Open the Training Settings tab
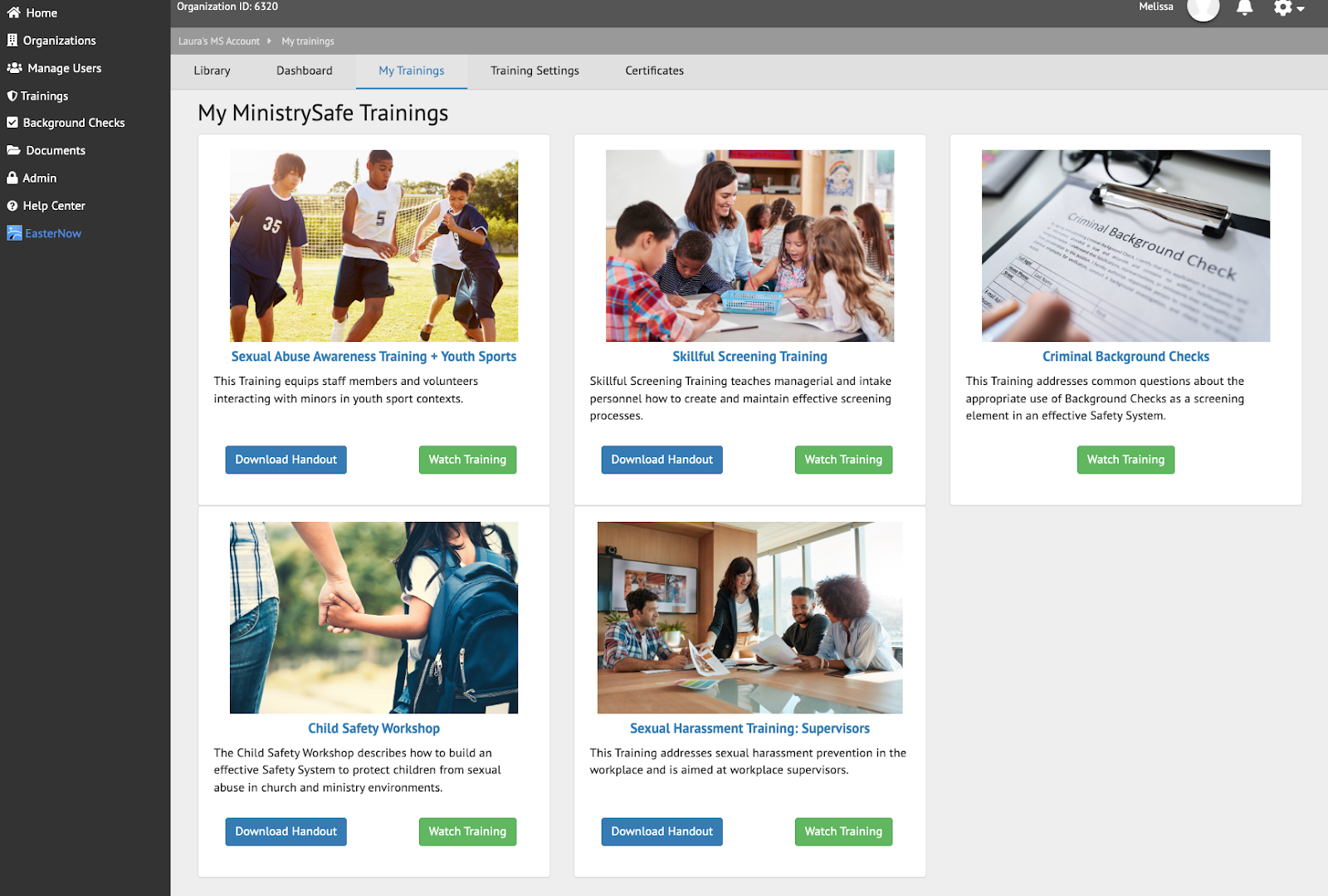 coord(535,71)
